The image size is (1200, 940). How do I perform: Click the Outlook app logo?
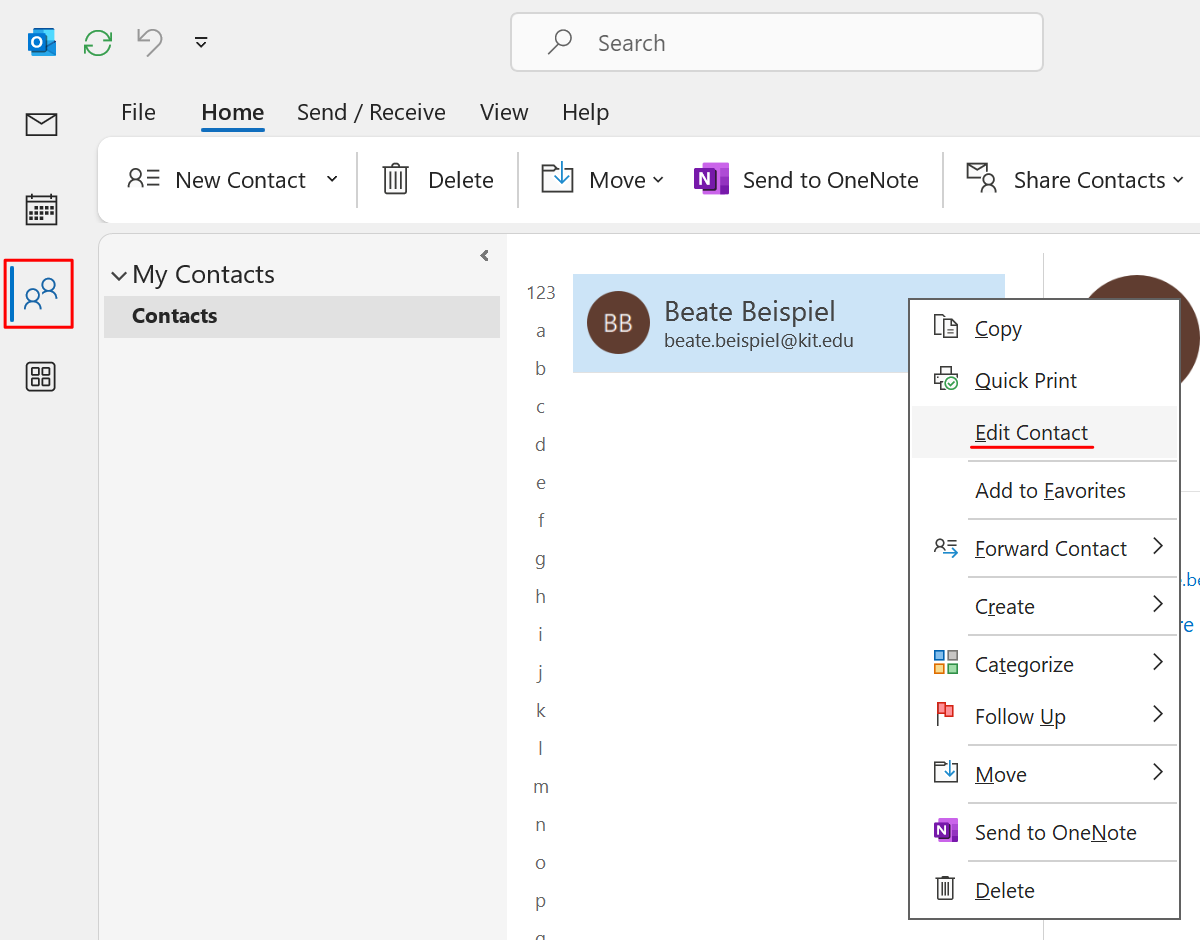(x=42, y=43)
